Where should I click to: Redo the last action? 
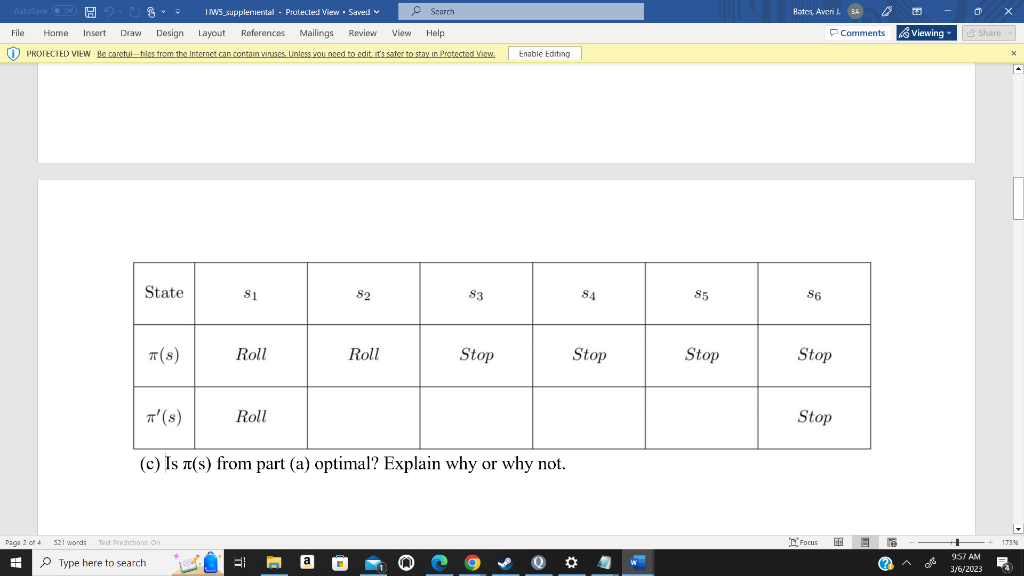pos(133,10)
